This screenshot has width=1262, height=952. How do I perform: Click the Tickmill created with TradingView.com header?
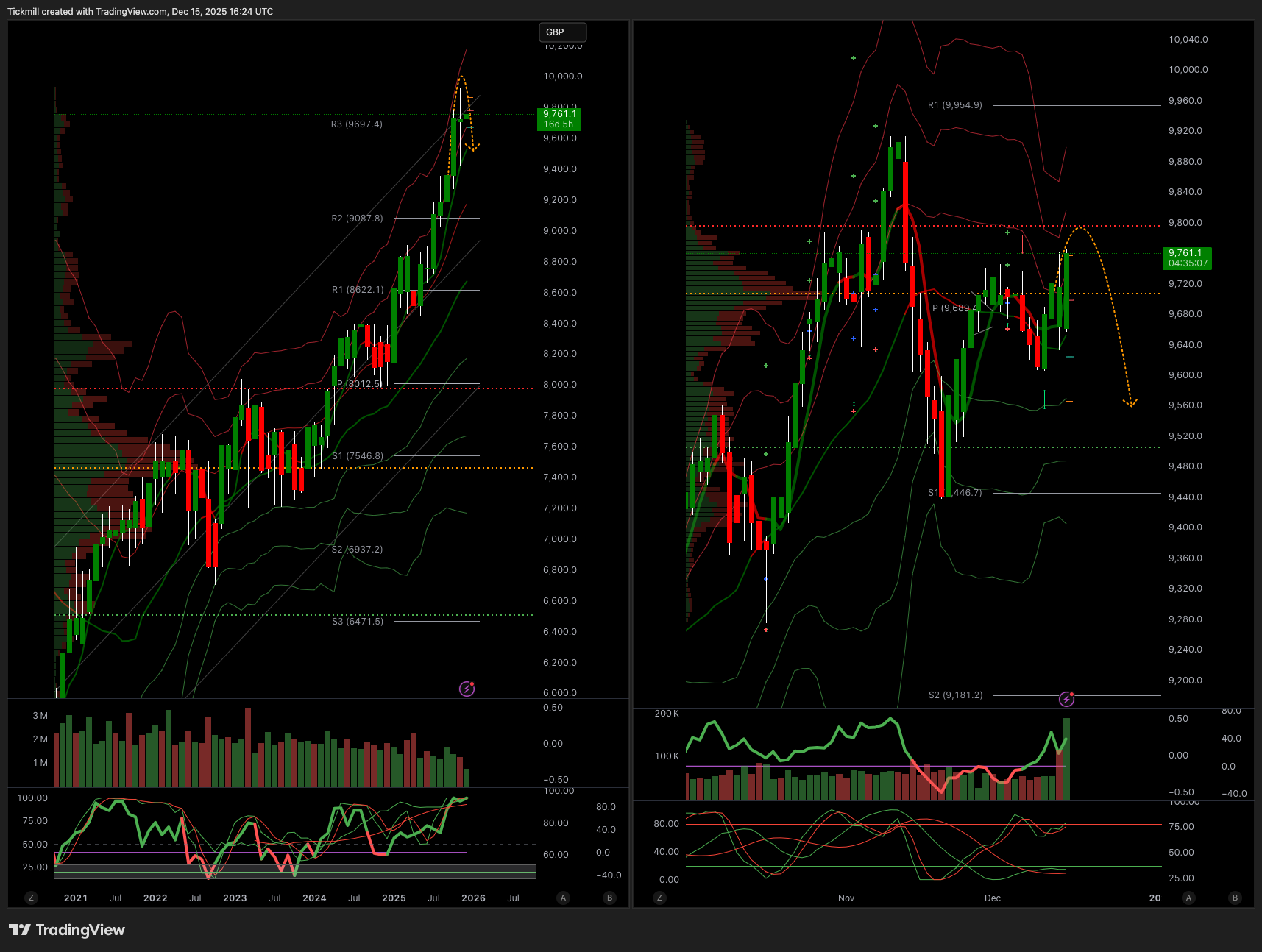click(x=140, y=12)
